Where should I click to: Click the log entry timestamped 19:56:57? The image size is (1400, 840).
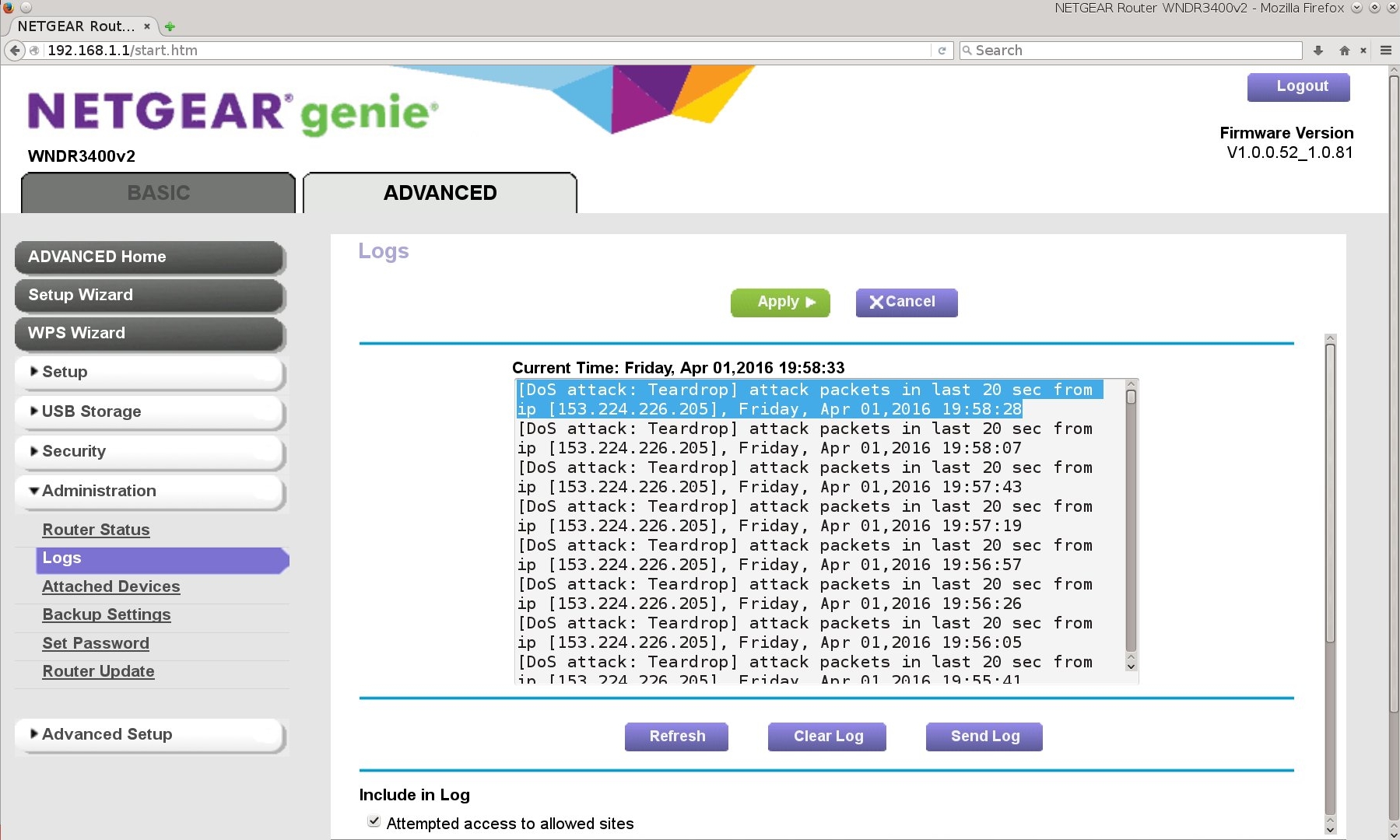805,555
